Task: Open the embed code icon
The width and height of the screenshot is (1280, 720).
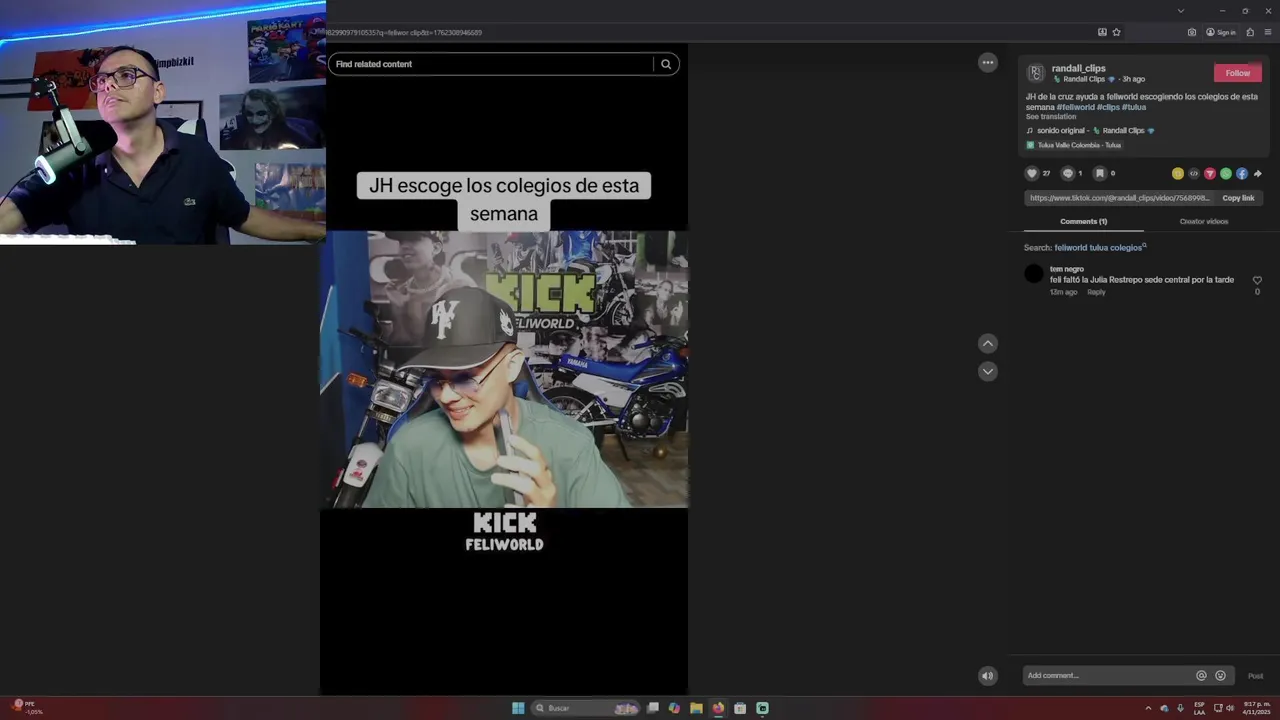Action: pos(1194,173)
